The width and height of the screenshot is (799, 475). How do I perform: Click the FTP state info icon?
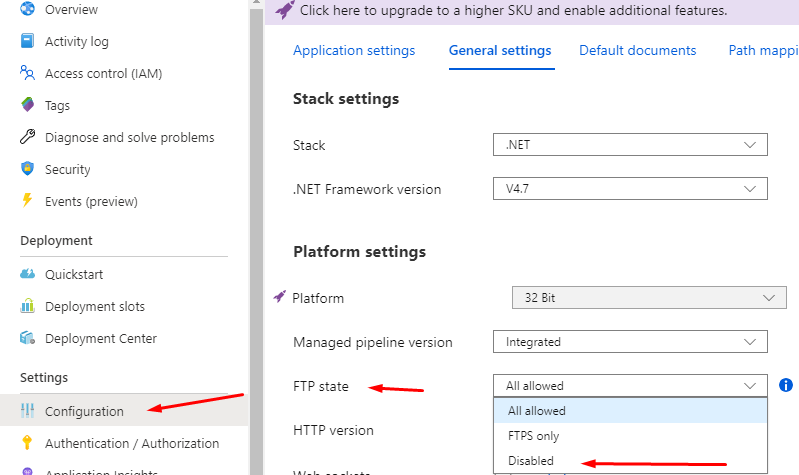tap(786, 385)
